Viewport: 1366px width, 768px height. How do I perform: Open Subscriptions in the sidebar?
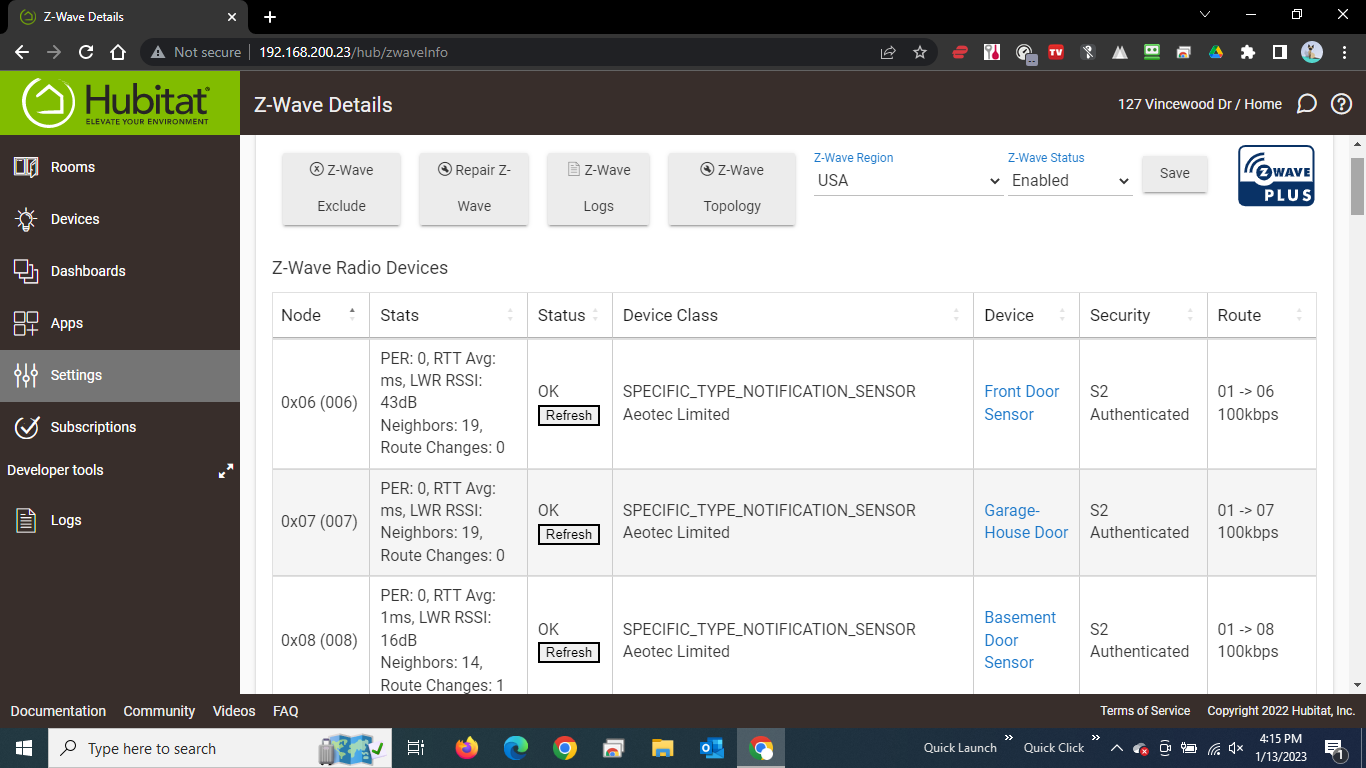pyautogui.click(x=120, y=427)
